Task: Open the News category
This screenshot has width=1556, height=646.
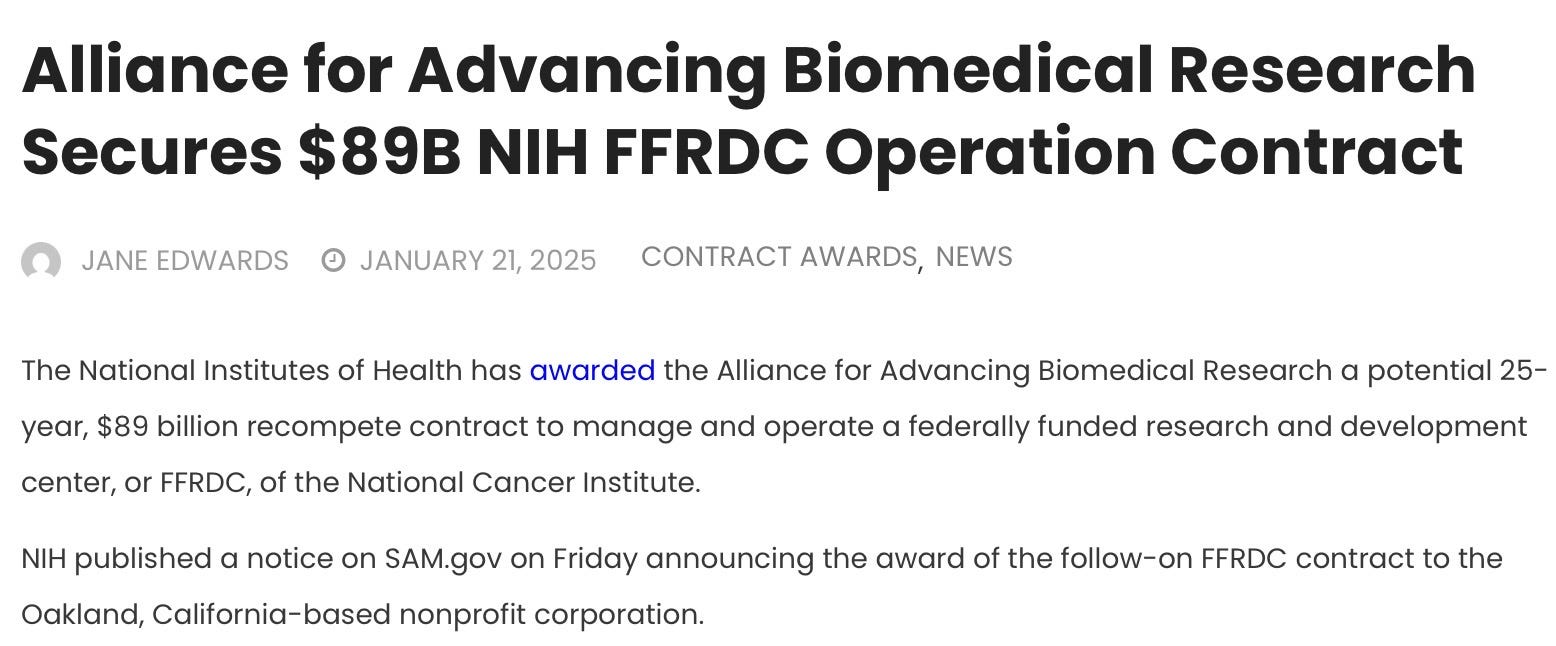Action: tap(974, 257)
